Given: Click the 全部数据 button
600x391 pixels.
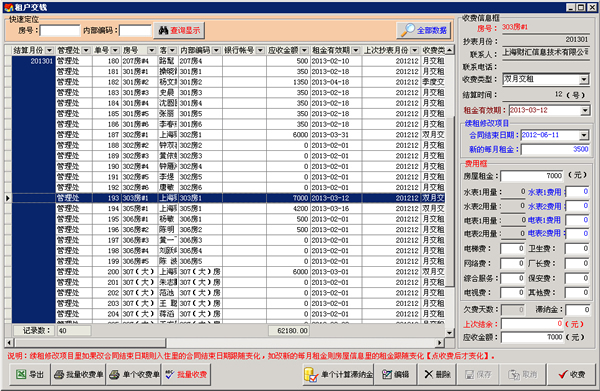Looking at the screenshot, I should [x=424, y=31].
